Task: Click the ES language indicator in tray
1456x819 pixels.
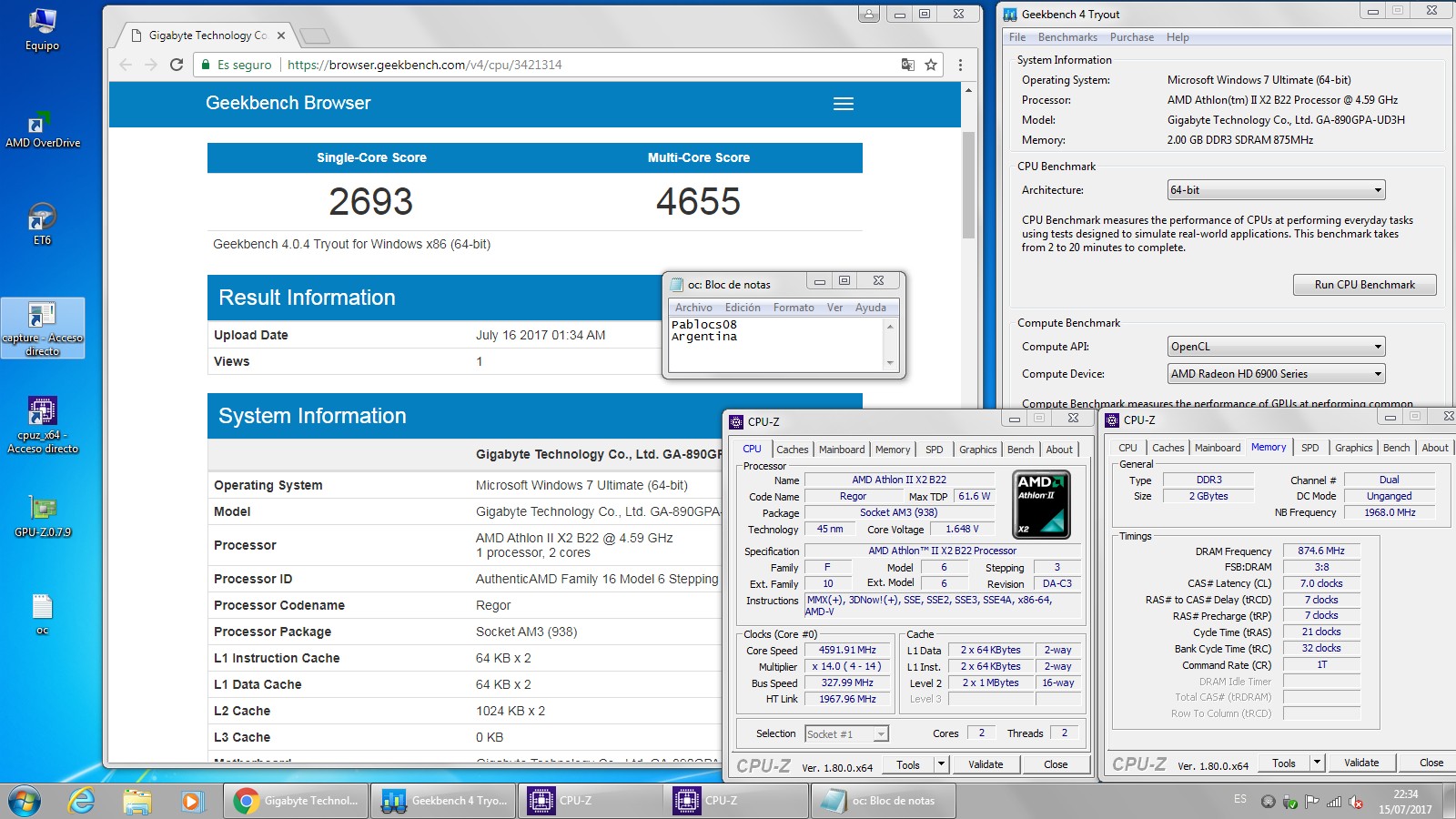Action: (x=1240, y=799)
